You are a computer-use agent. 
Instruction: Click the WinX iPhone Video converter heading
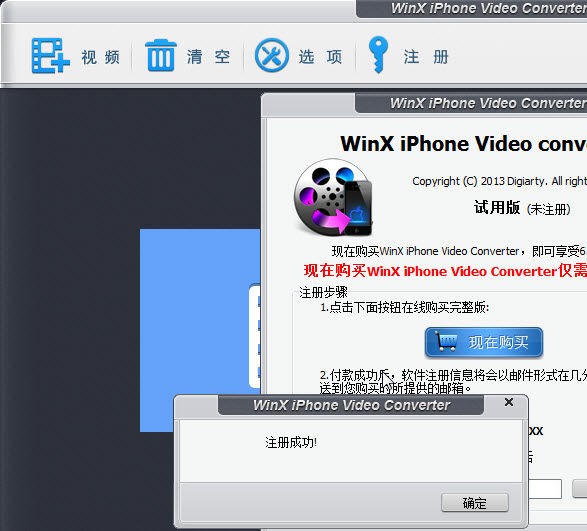tap(463, 144)
